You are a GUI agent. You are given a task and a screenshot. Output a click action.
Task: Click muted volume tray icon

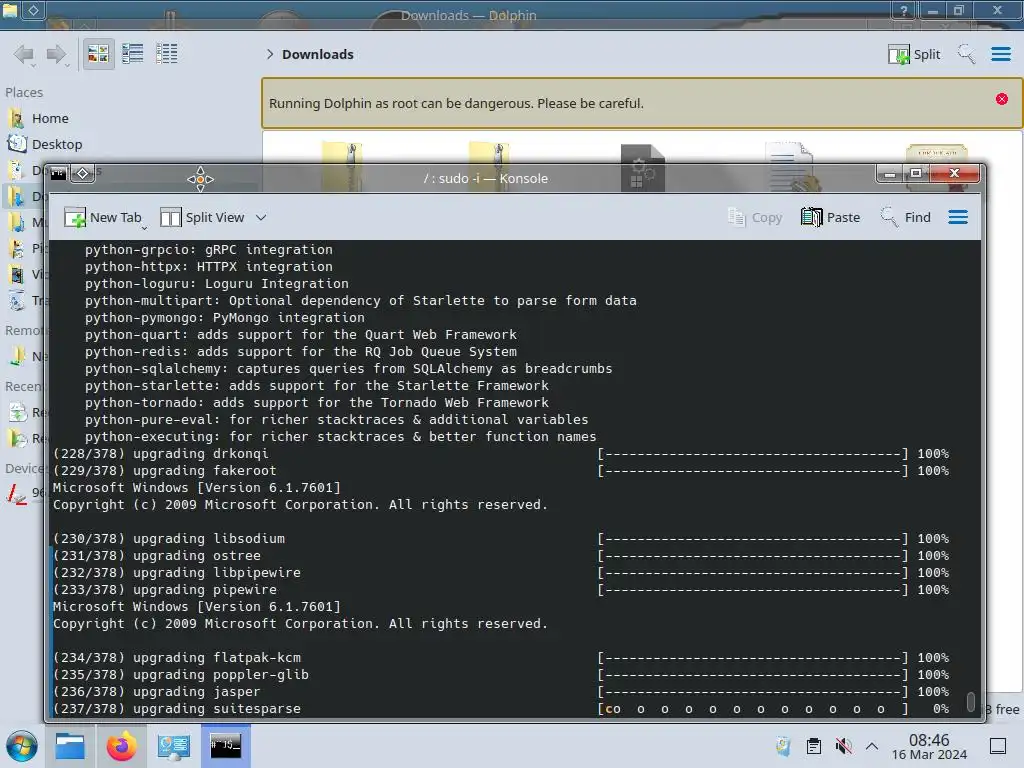pos(843,746)
